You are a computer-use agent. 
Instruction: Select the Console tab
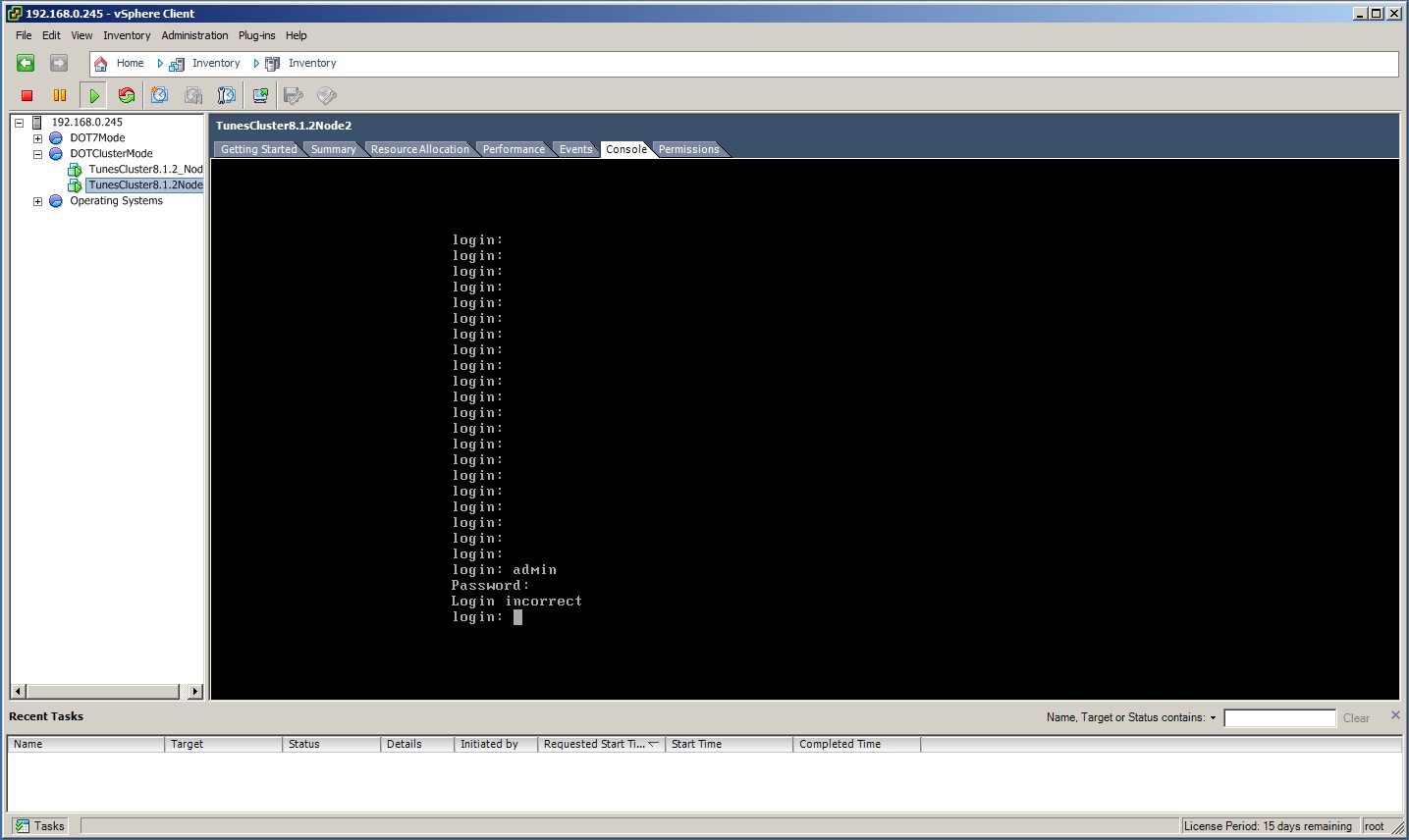[626, 149]
